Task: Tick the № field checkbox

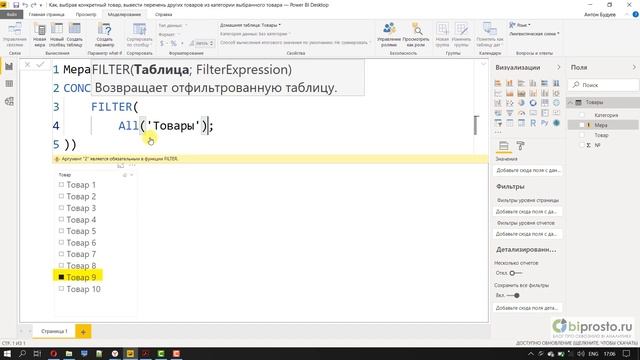Action: [582, 145]
